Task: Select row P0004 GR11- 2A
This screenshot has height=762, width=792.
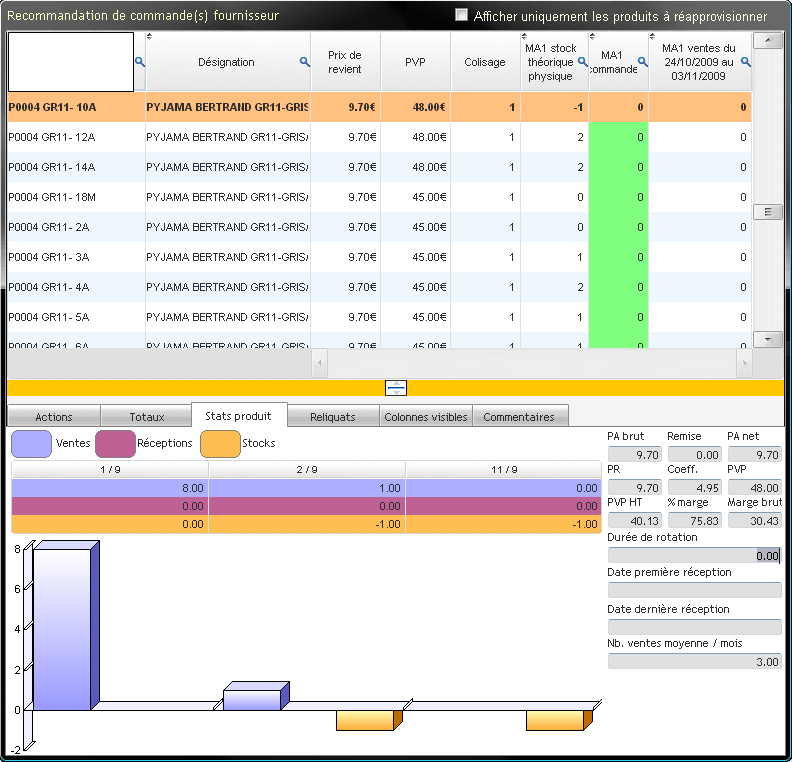Action: click(379, 227)
